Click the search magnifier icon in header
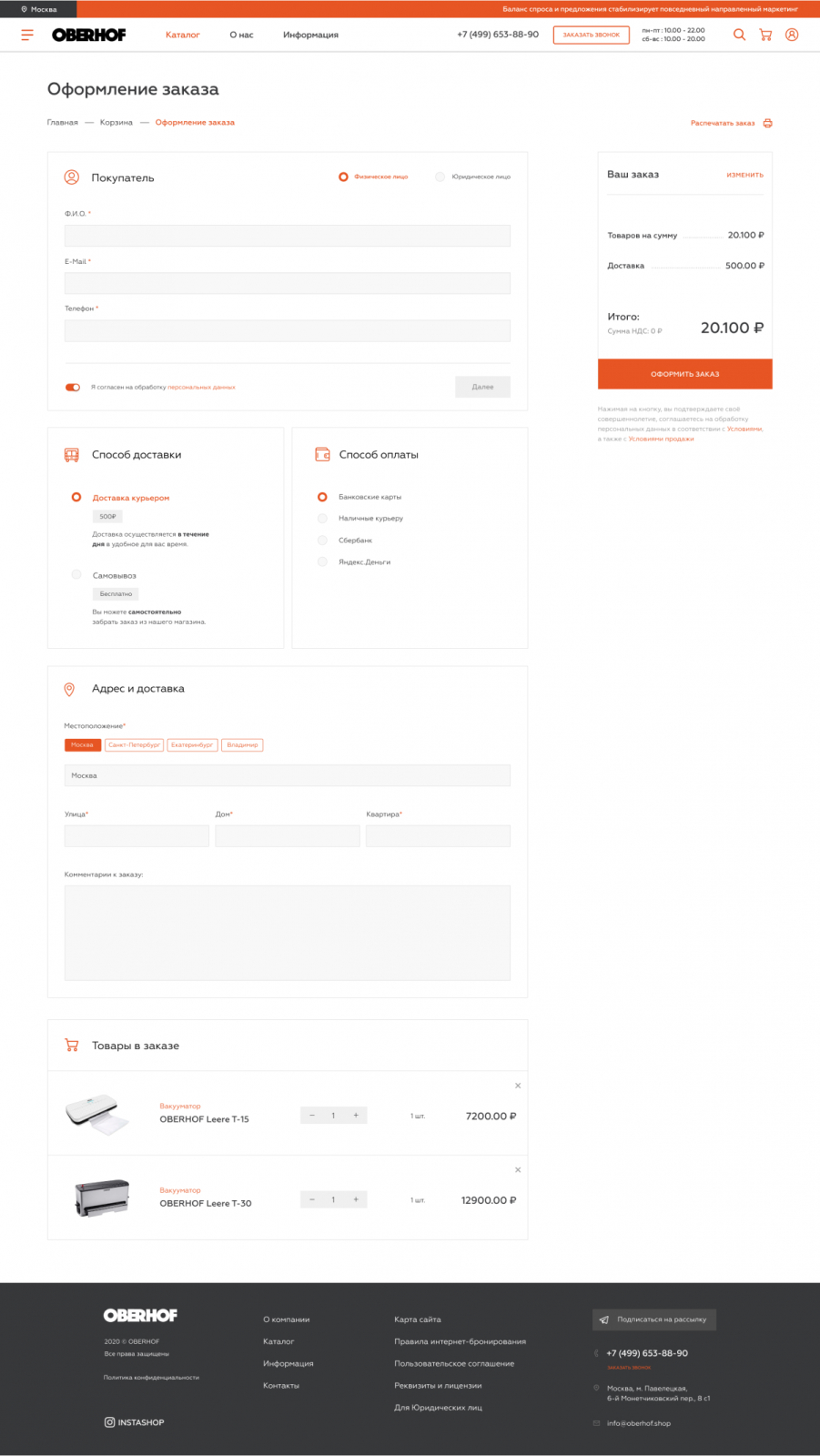The image size is (820, 1456). pos(739,35)
